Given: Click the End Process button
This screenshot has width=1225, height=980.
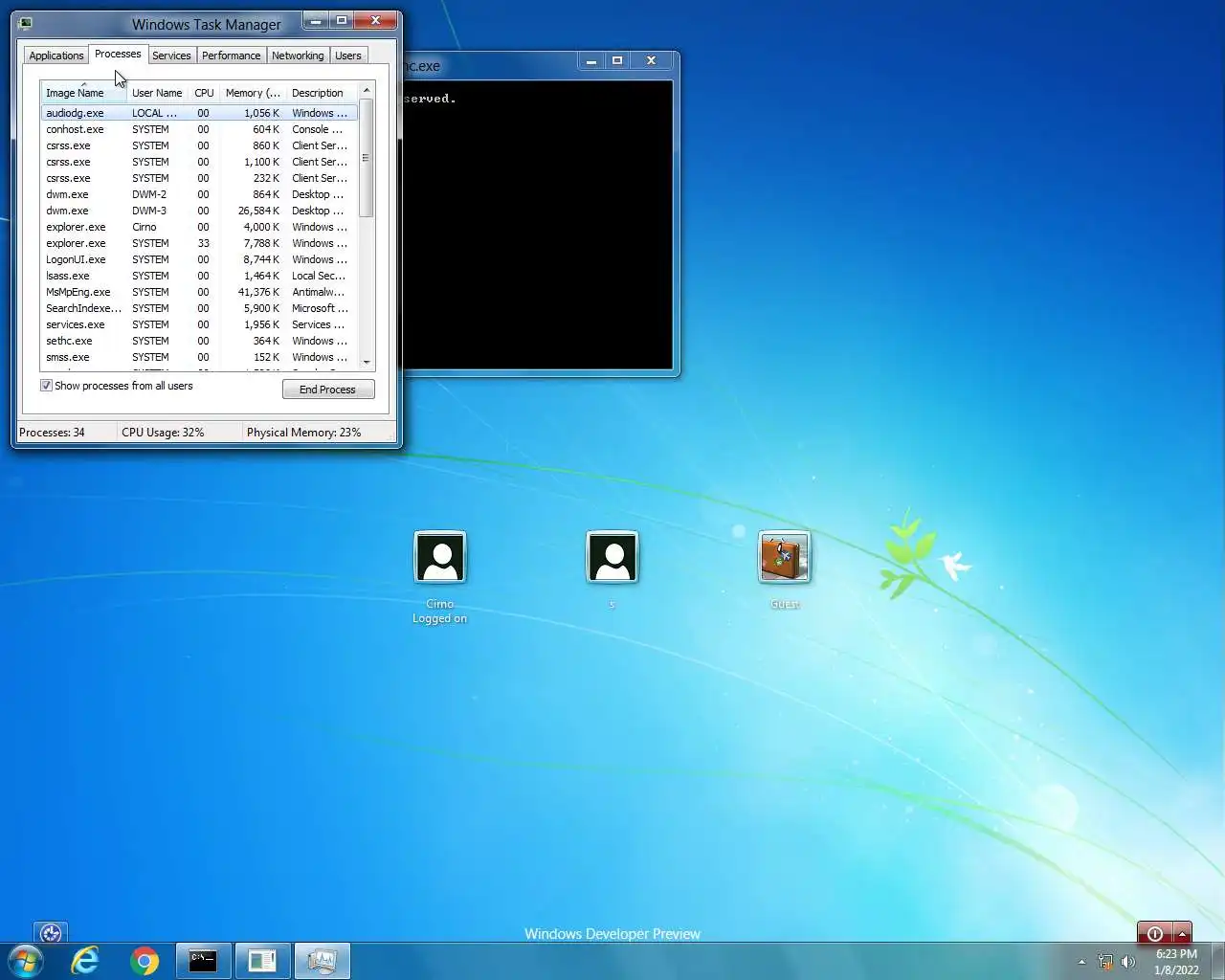Looking at the screenshot, I should click(x=328, y=390).
